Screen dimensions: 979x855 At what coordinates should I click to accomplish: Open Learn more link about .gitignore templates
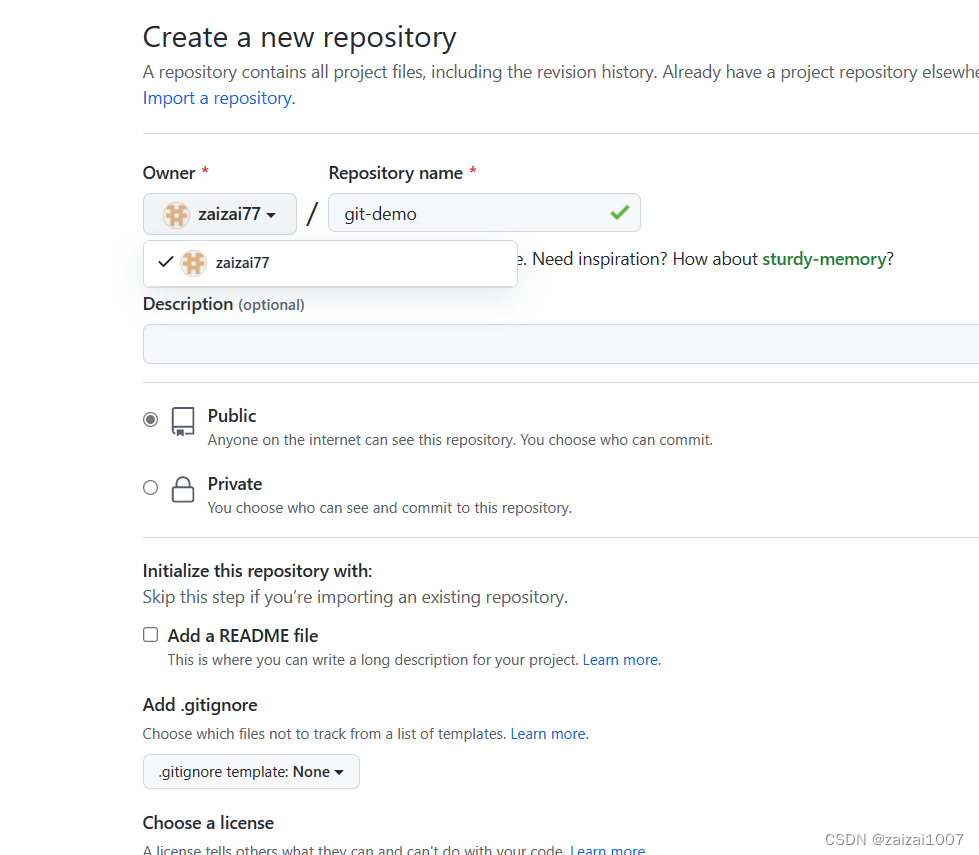tap(549, 734)
